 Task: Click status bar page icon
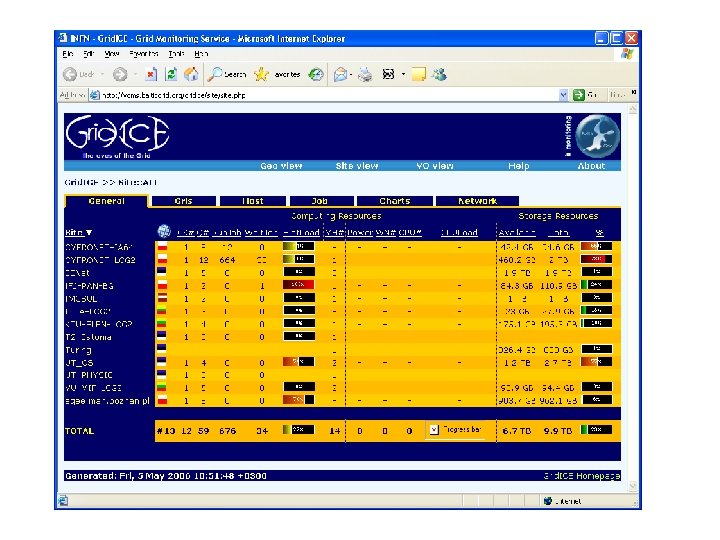(63, 501)
